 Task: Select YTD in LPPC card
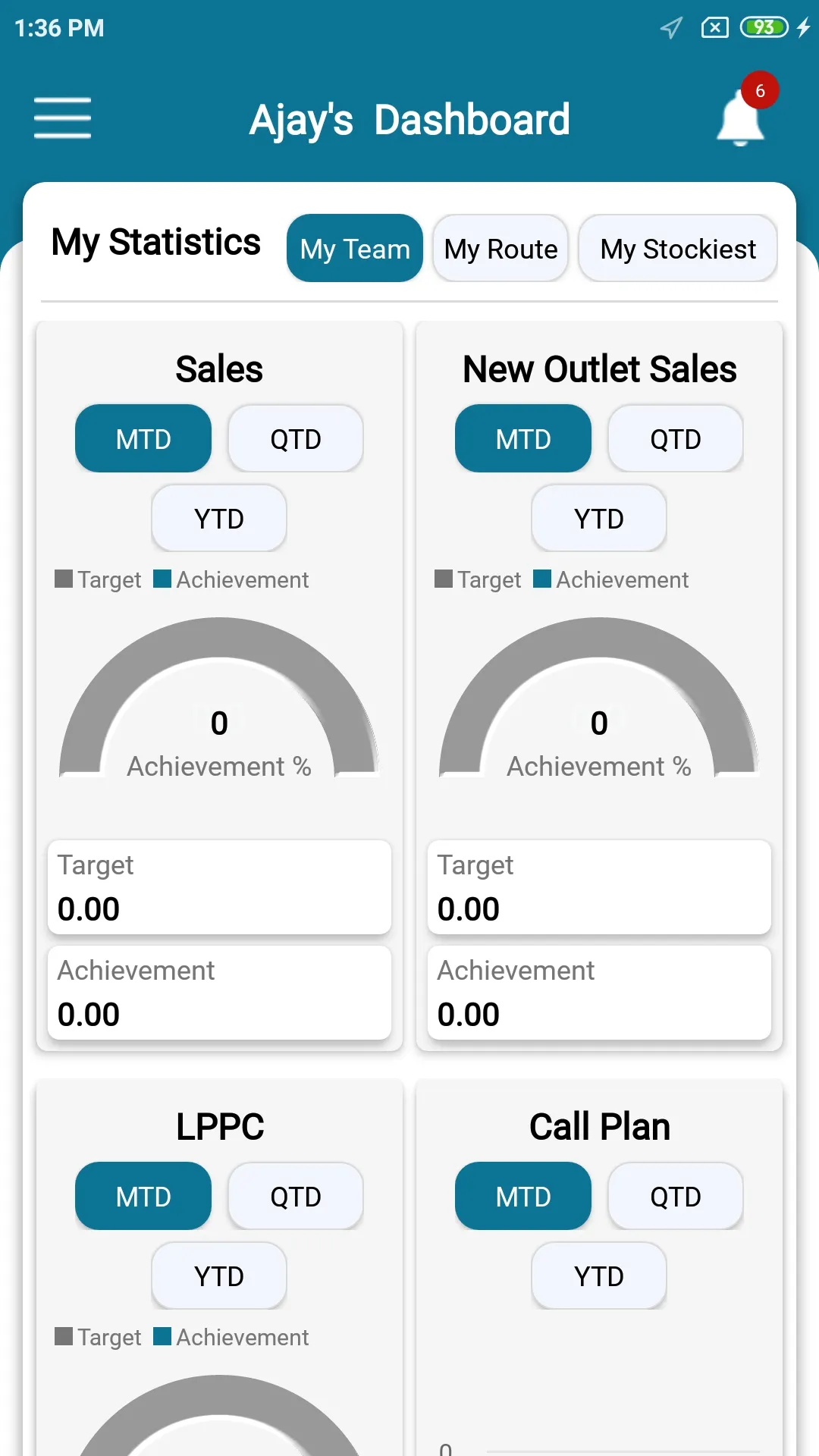[x=219, y=1276]
